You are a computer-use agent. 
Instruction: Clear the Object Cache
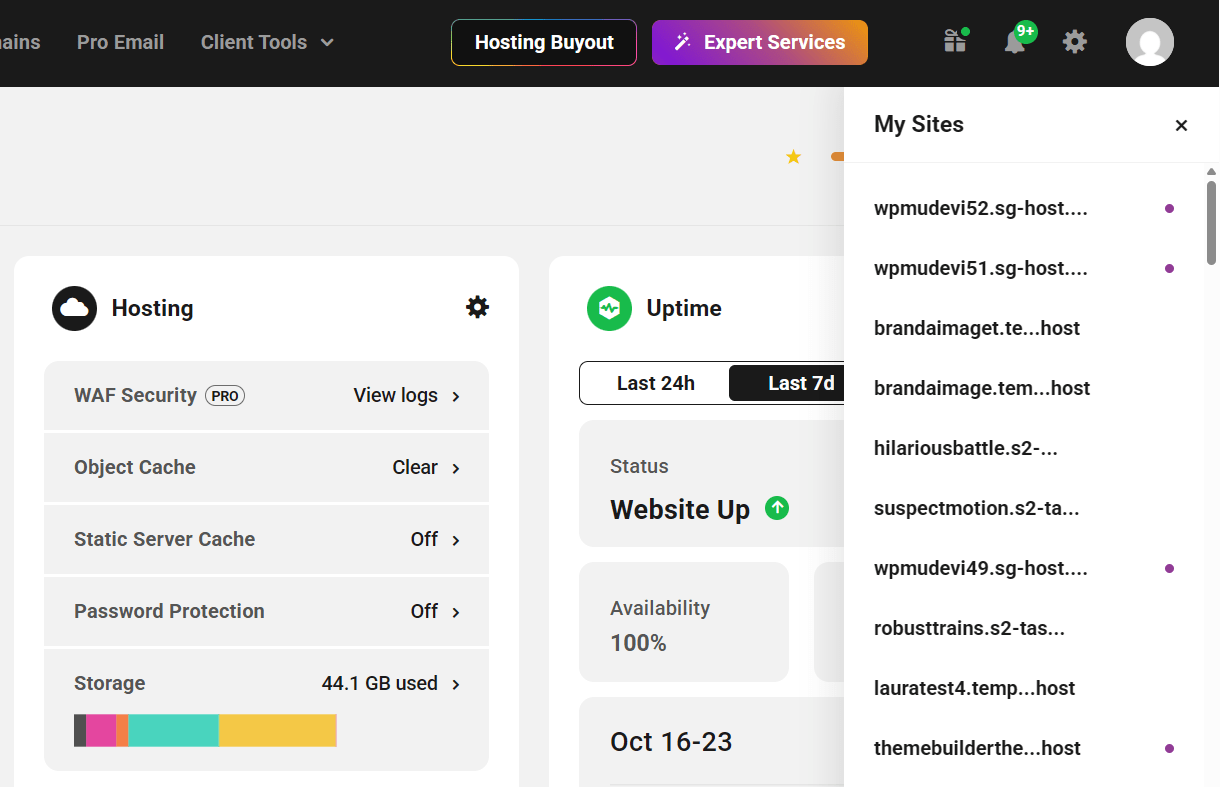pos(425,468)
